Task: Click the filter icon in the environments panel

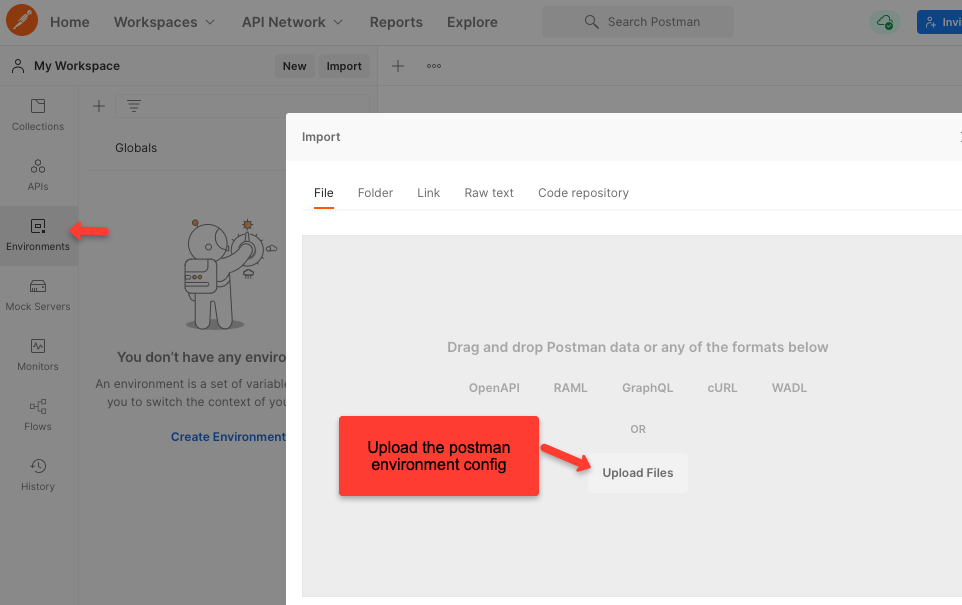Action: pos(134,106)
